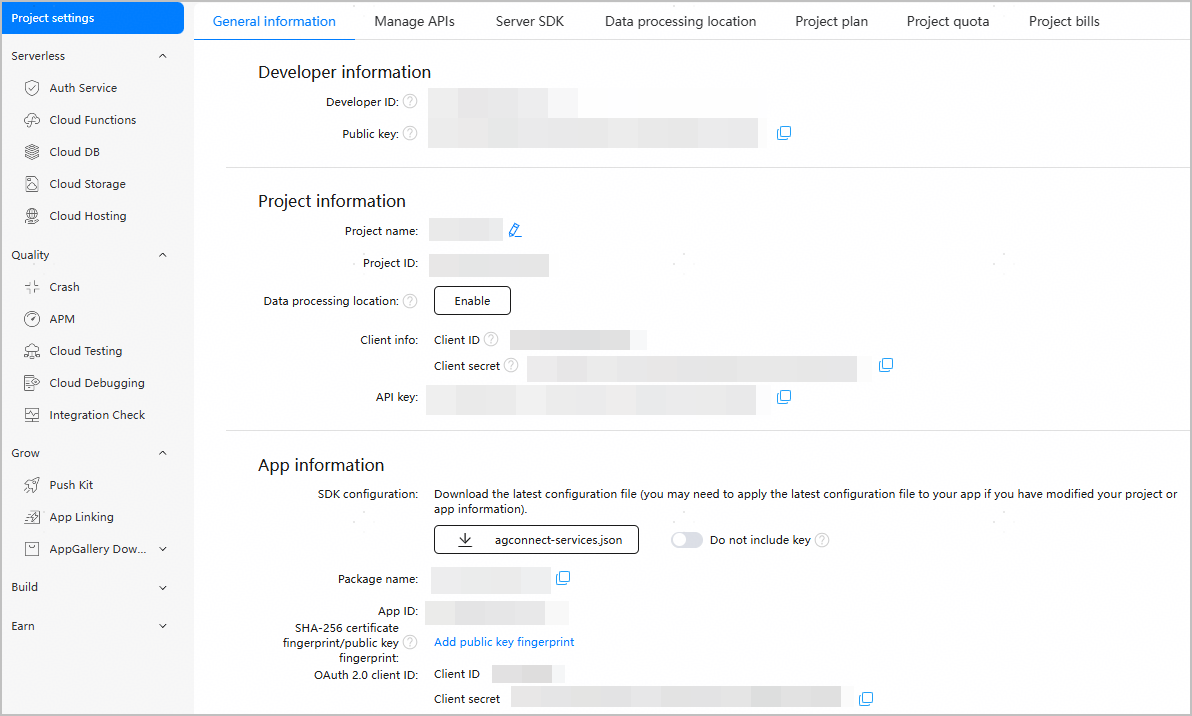Copy the Package name
The height and width of the screenshot is (716, 1192).
[563, 578]
